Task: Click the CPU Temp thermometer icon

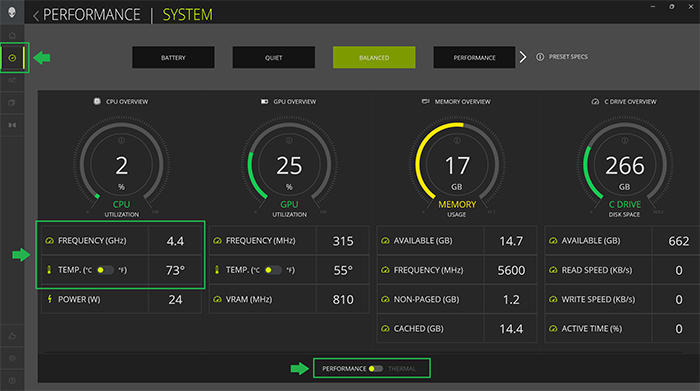Action: (x=49, y=270)
